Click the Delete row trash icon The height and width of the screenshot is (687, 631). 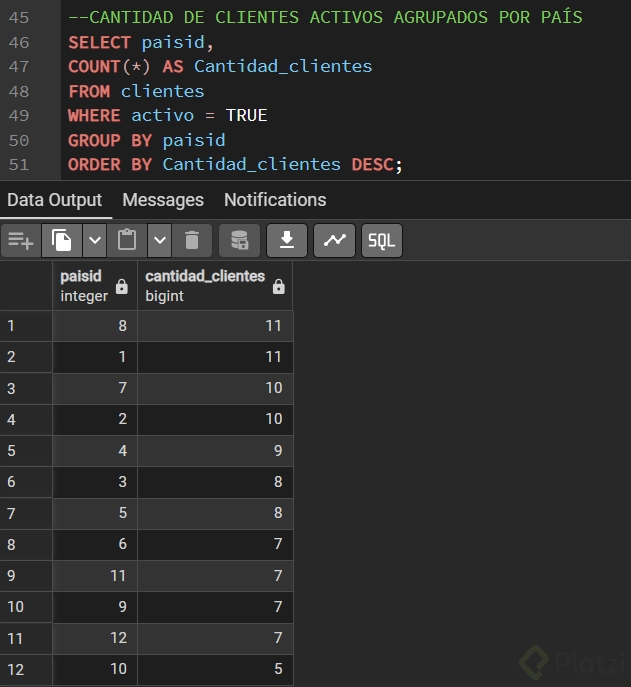(x=192, y=240)
